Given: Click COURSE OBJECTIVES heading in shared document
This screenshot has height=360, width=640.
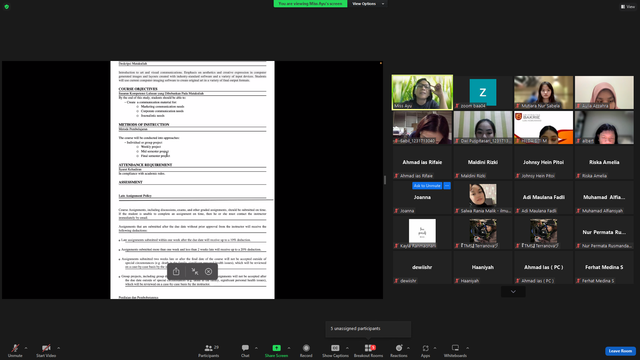Looking at the screenshot, I should point(138,89).
